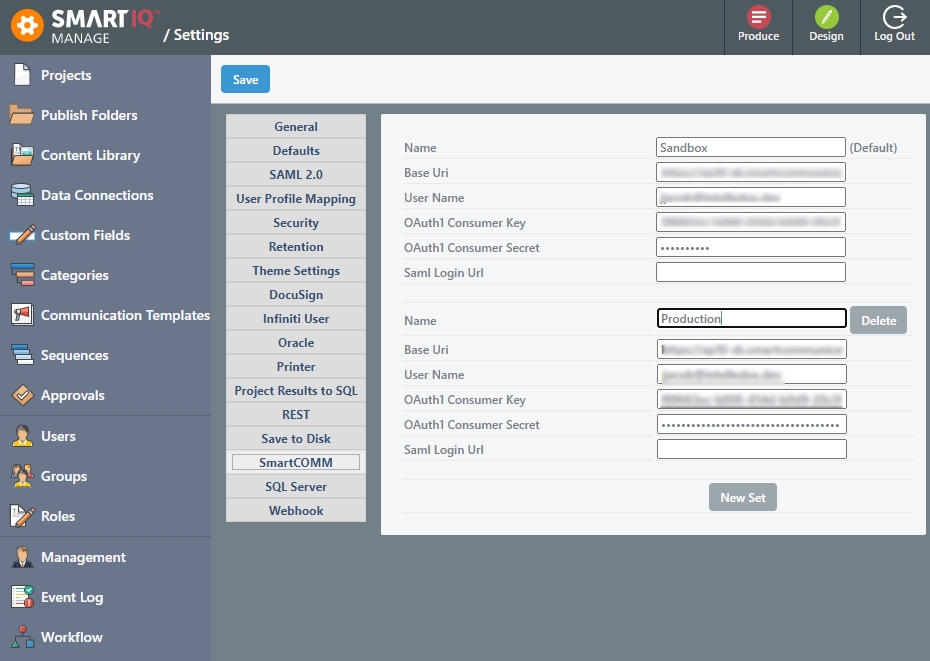Click Sandbox OAuth1 Consumer Secret field

(750, 247)
